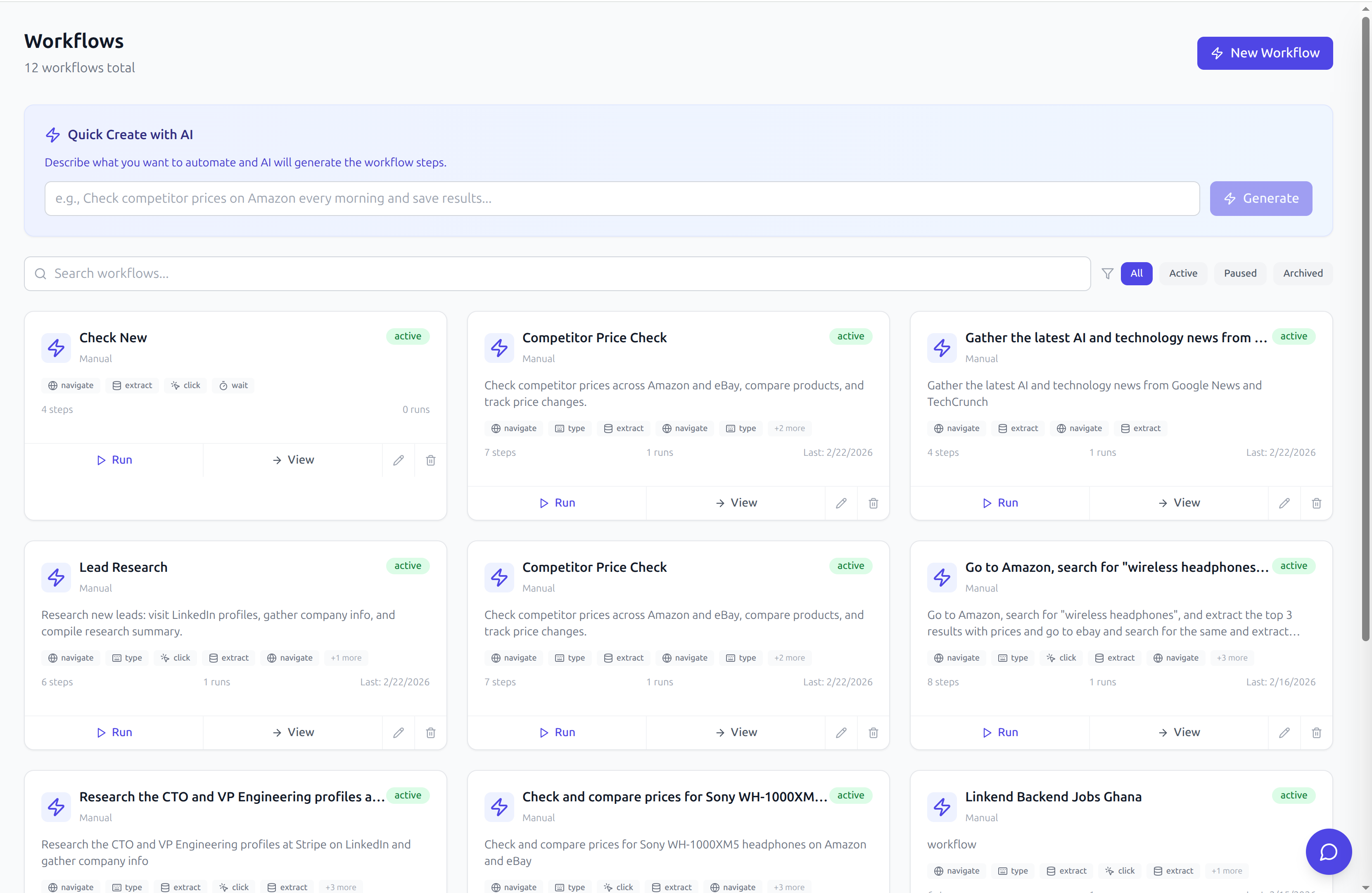This screenshot has width=1372, height=893.
Task: Edit the Gather latest AI news workflow
Action: point(1284,503)
